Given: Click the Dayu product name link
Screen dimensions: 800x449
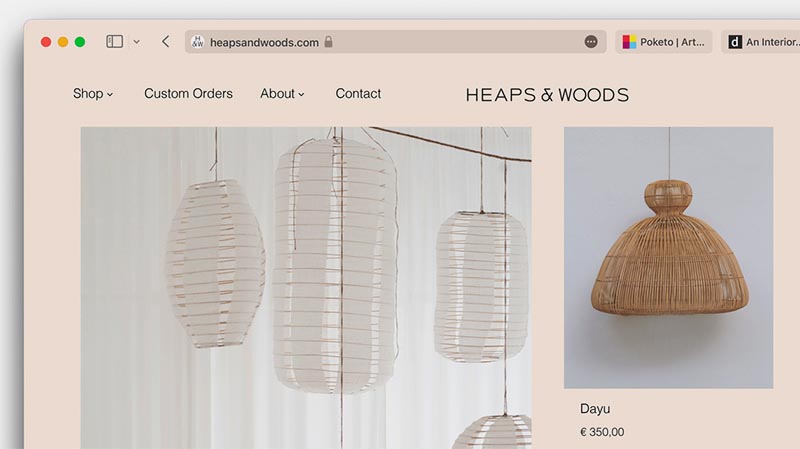Looking at the screenshot, I should pyautogui.click(x=595, y=409).
